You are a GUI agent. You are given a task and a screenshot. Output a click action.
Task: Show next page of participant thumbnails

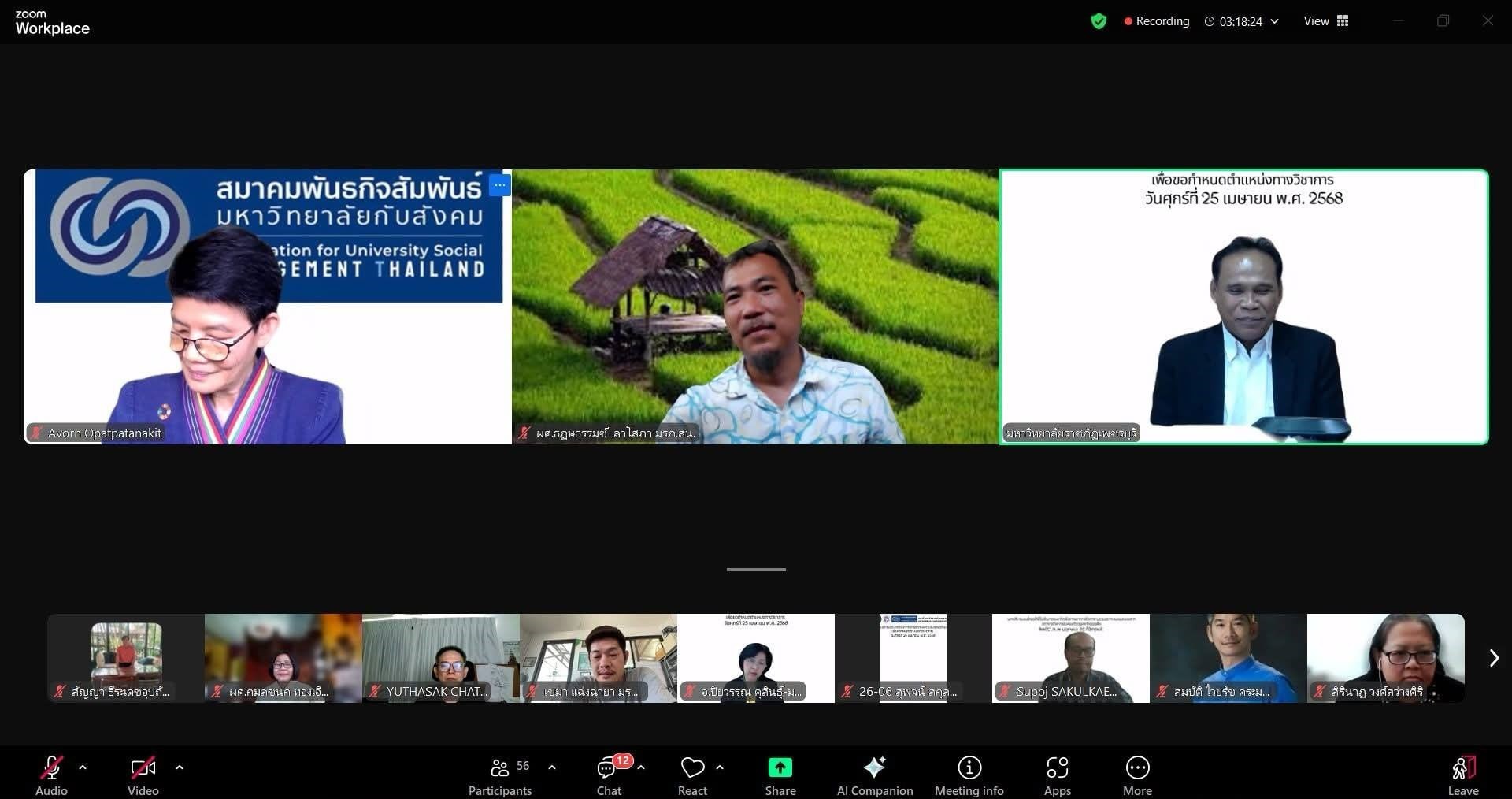tap(1494, 658)
